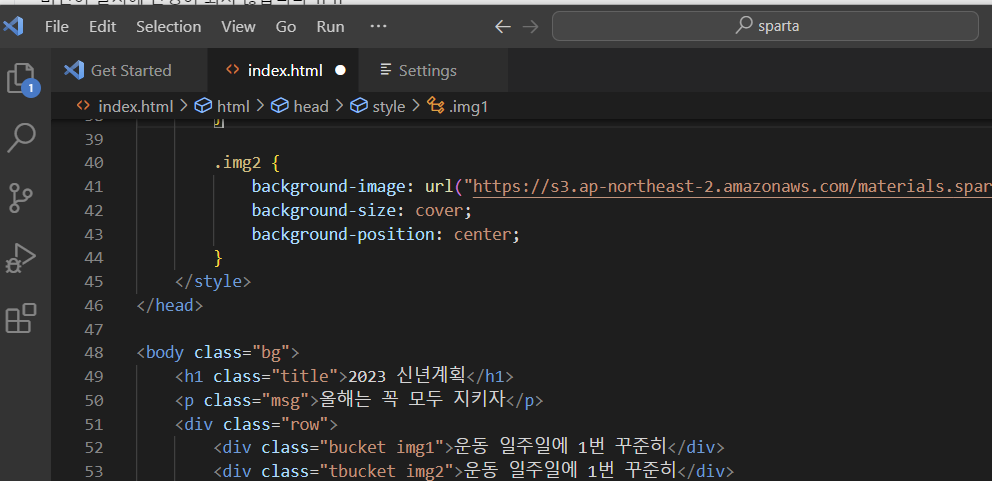The image size is (992, 481).
Task: Click the VS Code logo icon
Action: (13, 27)
